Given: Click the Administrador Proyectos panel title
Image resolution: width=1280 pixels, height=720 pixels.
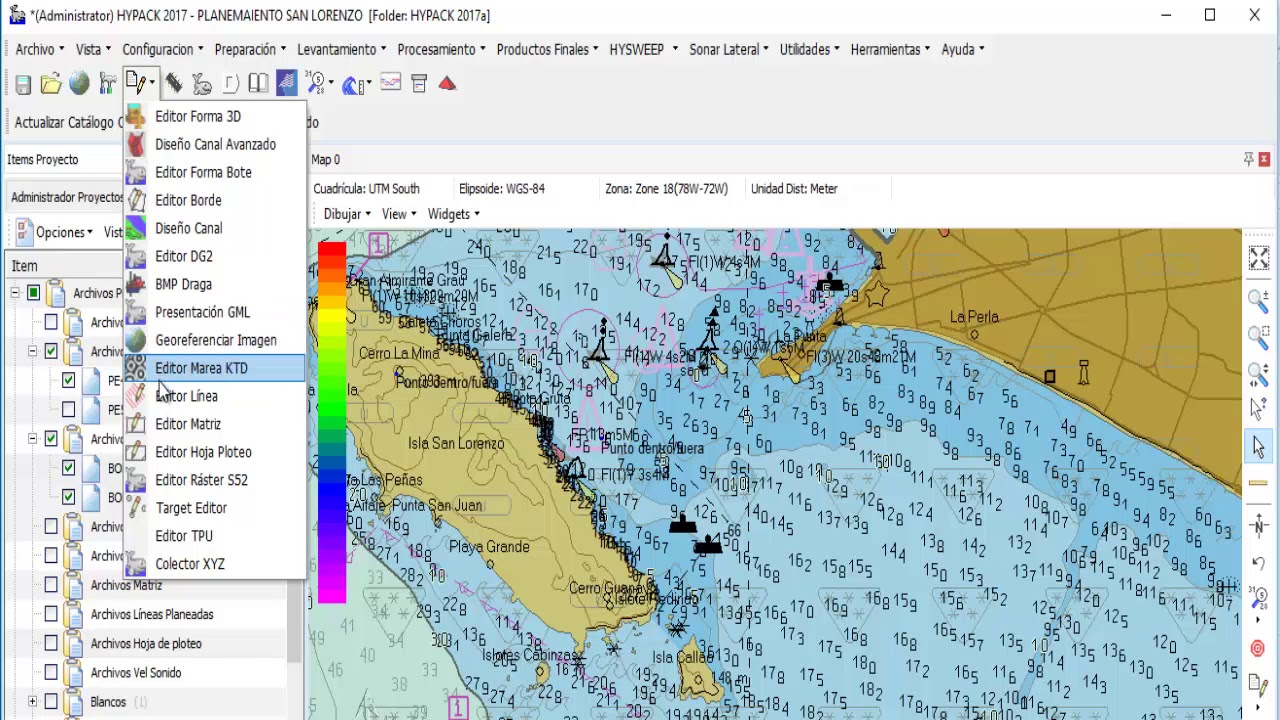Looking at the screenshot, I should [x=66, y=197].
